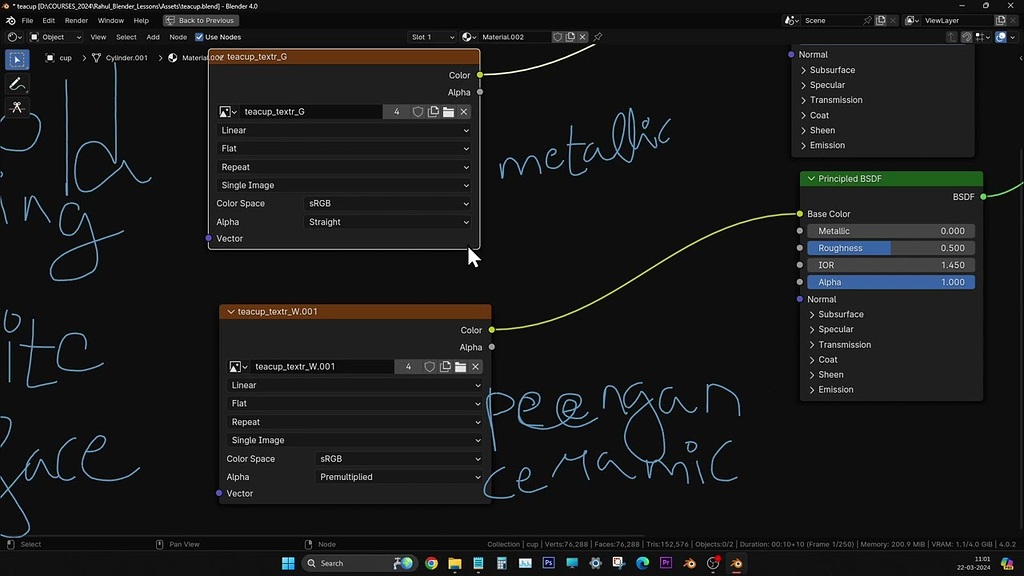
Task: Open the Object shader type dropdown
Action: click(x=56, y=37)
